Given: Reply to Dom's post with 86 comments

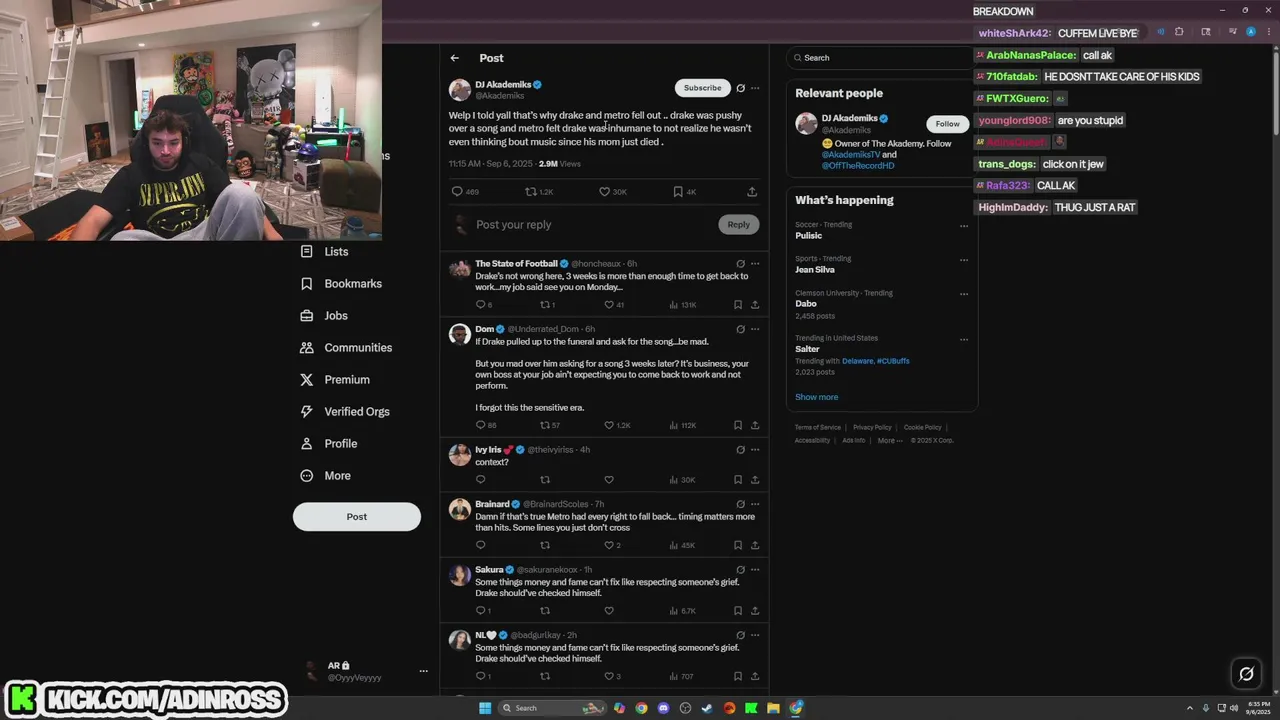Looking at the screenshot, I should coord(481,425).
